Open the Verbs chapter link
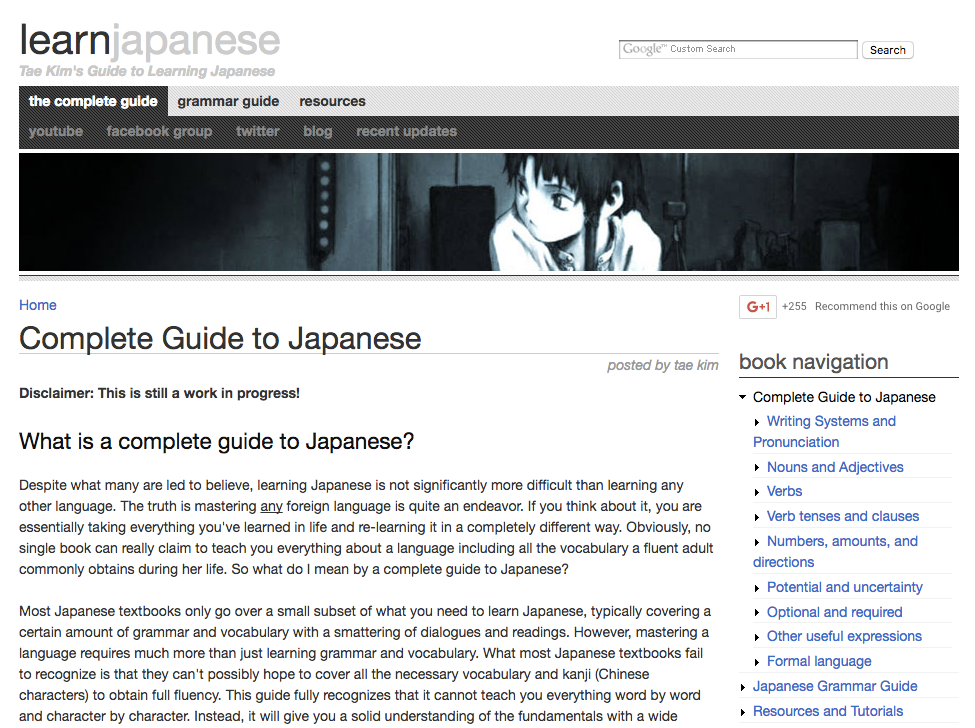The height and width of the screenshot is (728, 975). (x=784, y=491)
